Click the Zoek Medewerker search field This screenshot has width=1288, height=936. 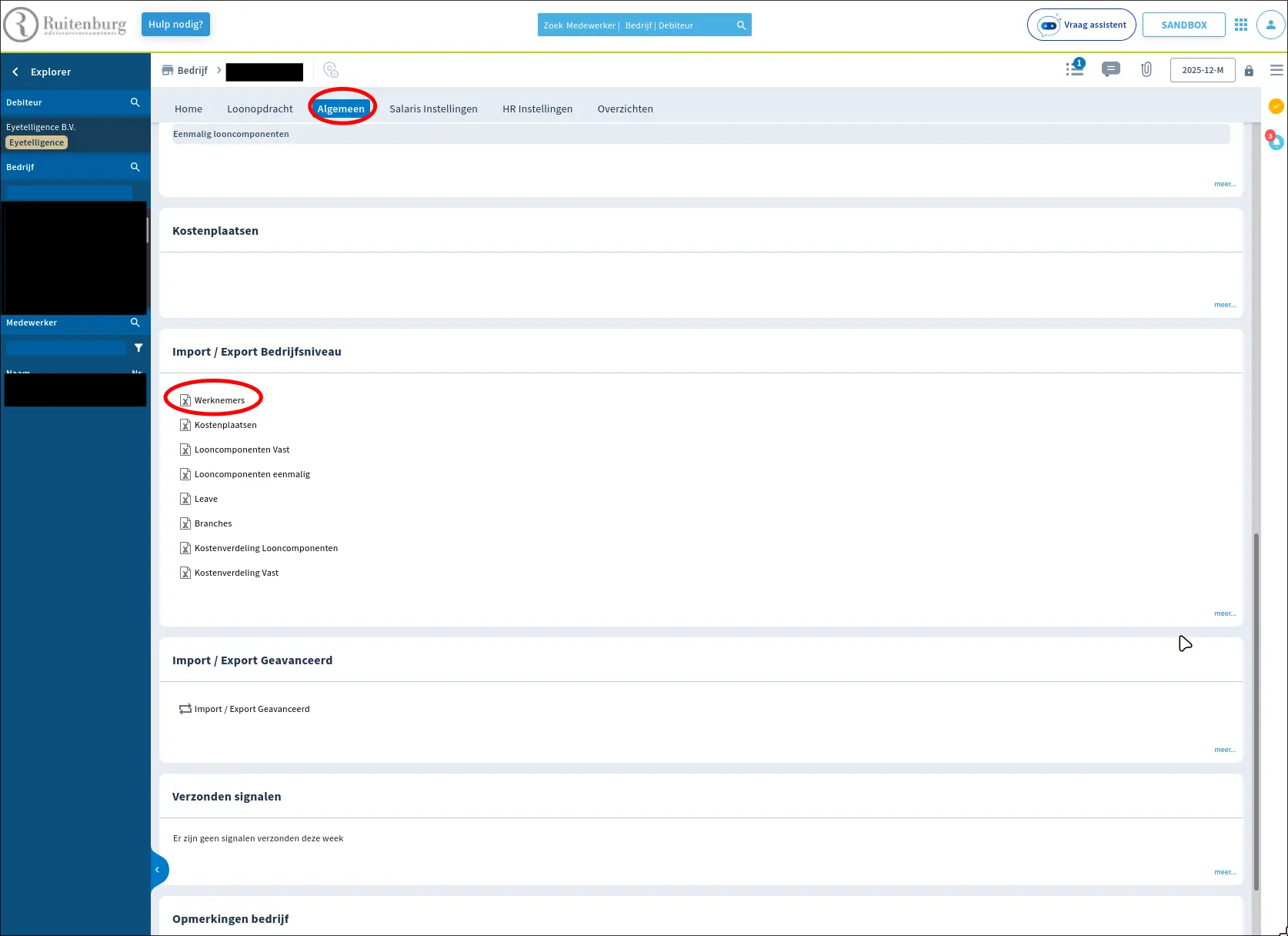[x=636, y=25]
